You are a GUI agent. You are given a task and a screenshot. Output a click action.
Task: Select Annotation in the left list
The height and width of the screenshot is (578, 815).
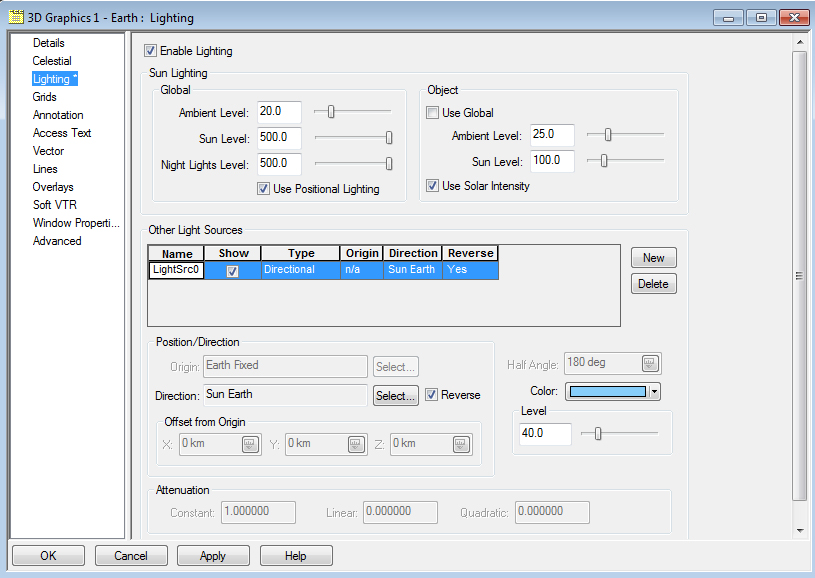click(x=58, y=115)
